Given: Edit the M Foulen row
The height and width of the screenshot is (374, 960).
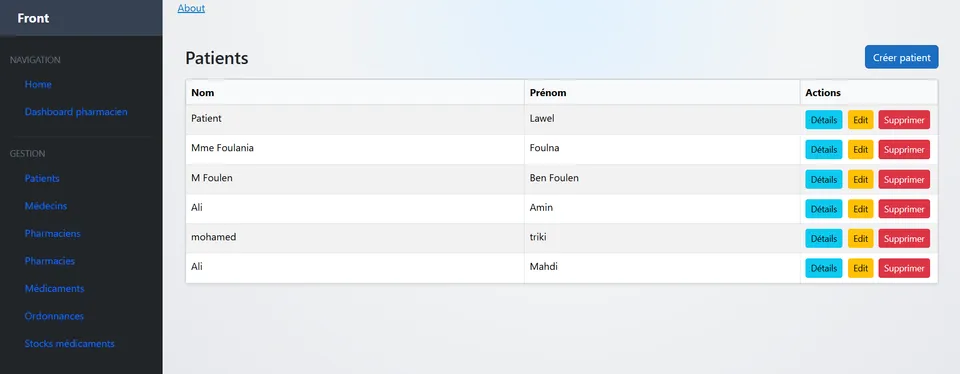Looking at the screenshot, I should click(860, 179).
